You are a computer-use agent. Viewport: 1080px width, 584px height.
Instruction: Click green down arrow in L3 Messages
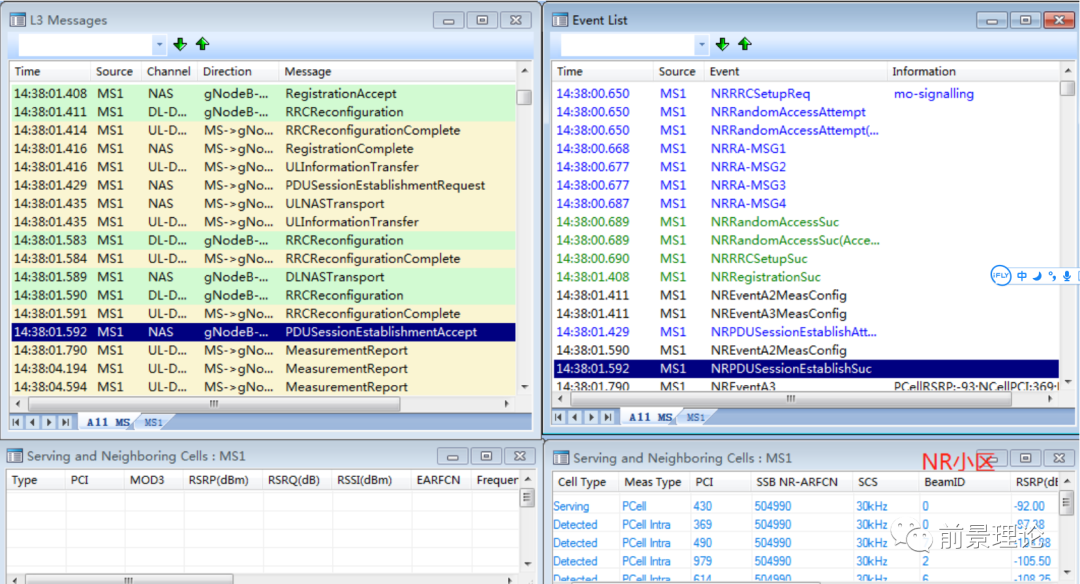pos(180,45)
